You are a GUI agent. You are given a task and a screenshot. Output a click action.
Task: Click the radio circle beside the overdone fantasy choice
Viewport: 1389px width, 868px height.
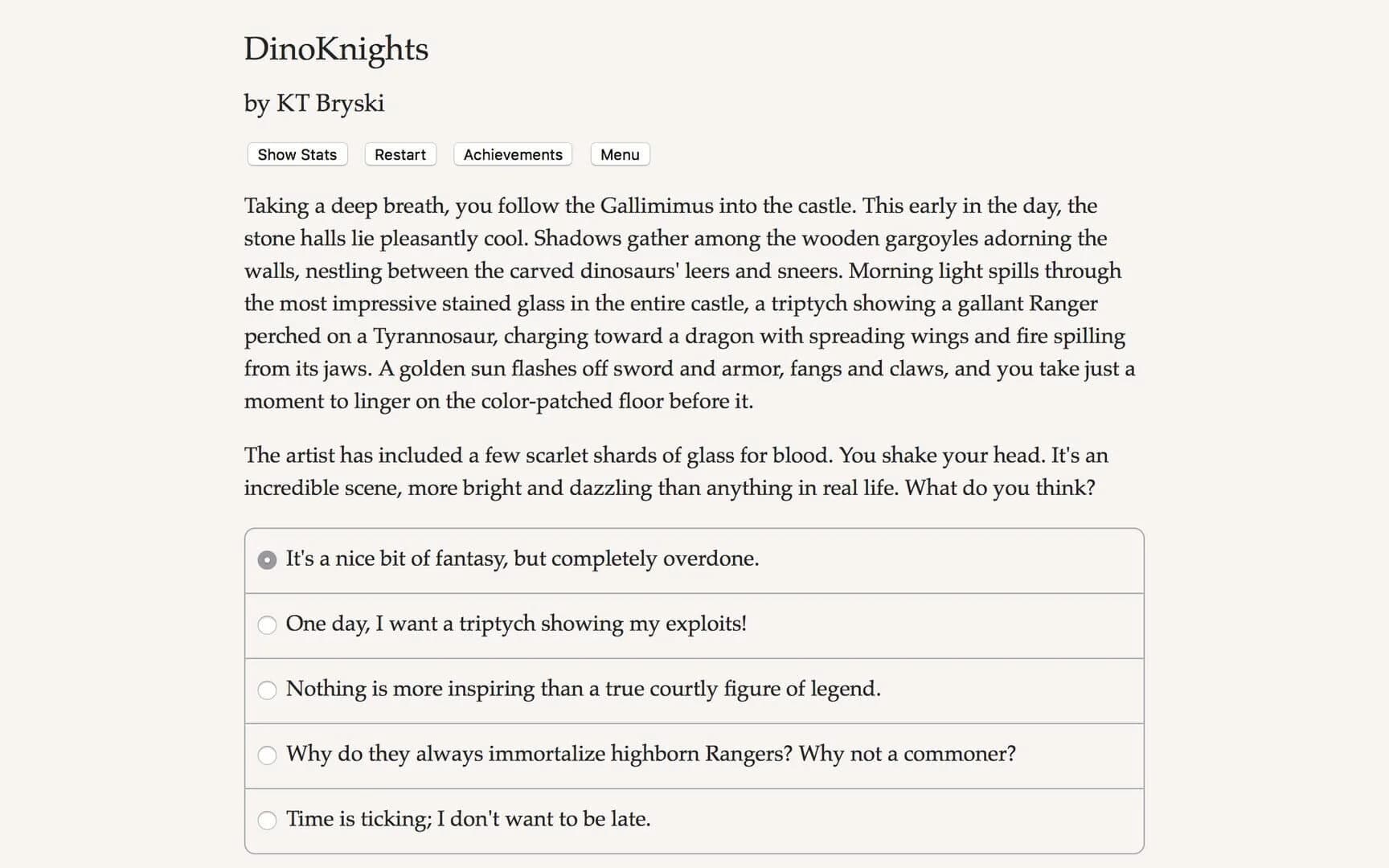[267, 559]
